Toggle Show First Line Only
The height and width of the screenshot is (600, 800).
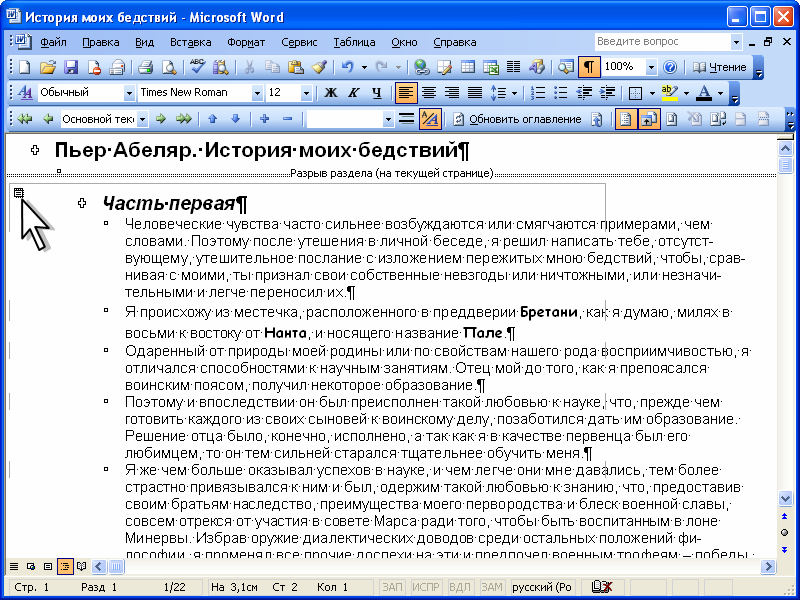click(406, 119)
